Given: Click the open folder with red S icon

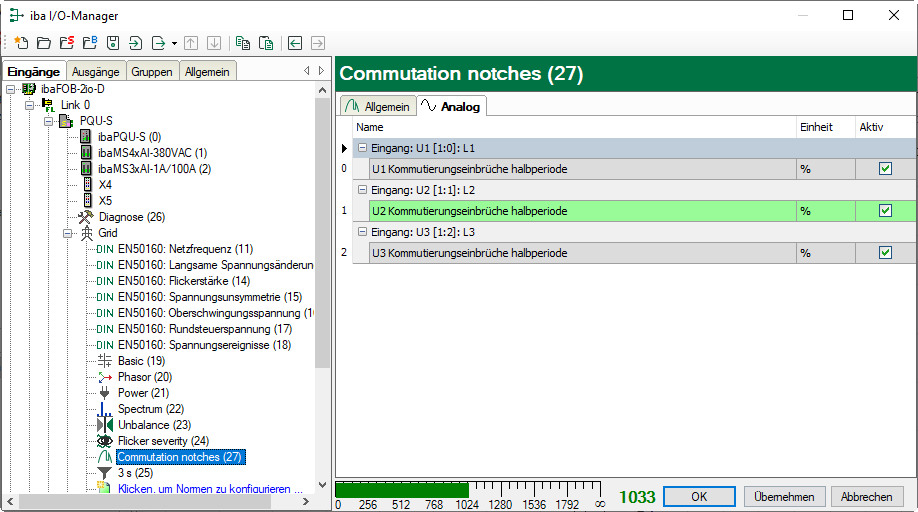Looking at the screenshot, I should point(66,43).
